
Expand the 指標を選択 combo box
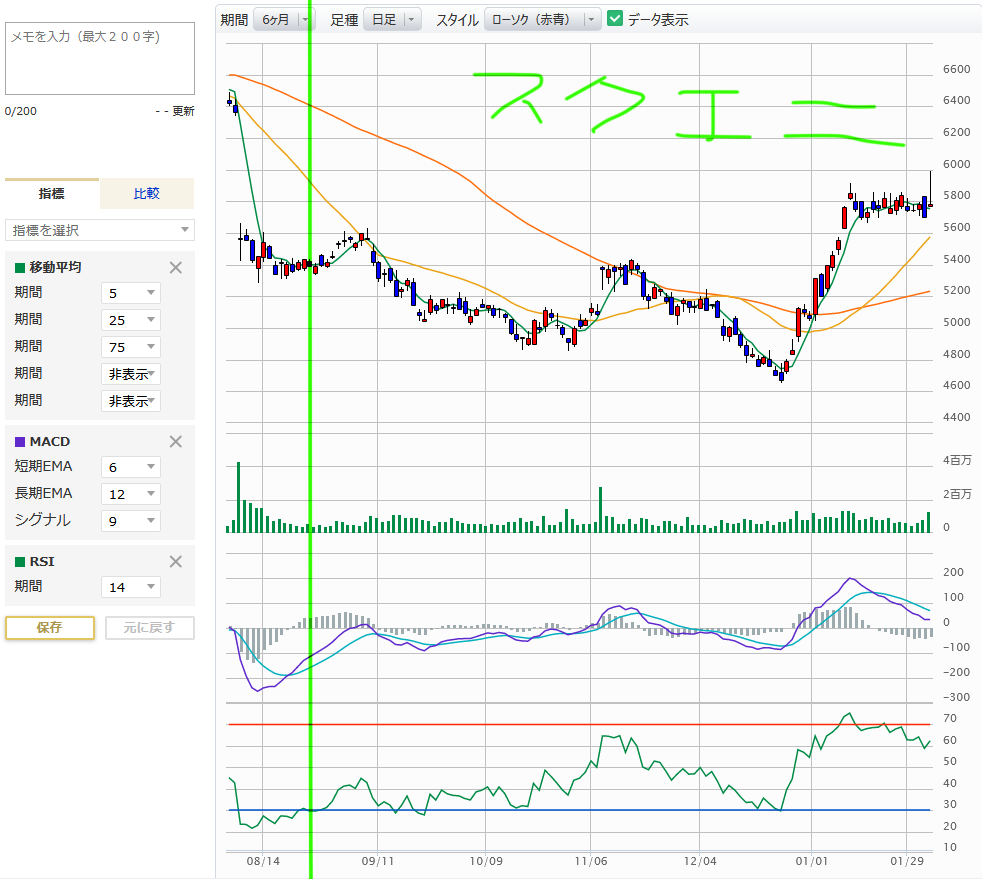point(100,230)
